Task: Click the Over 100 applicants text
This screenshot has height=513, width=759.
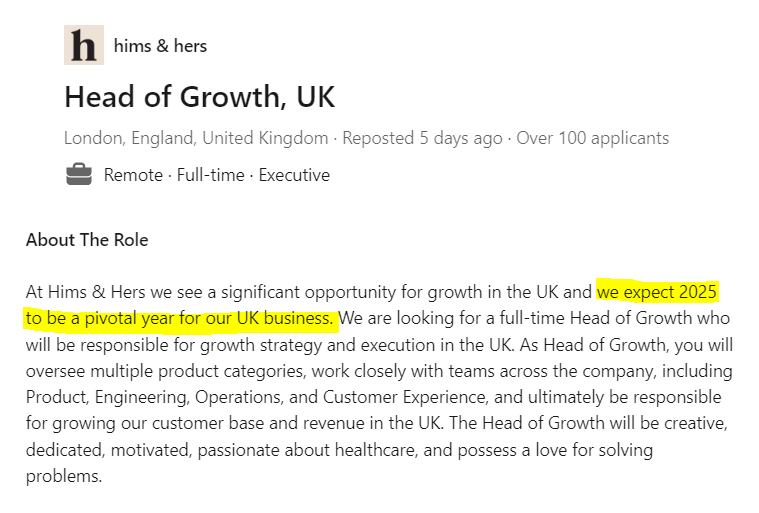Action: click(x=592, y=138)
